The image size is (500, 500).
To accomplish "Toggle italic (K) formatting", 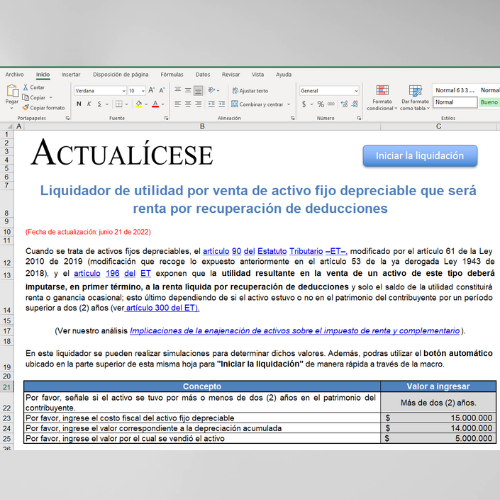I will 89,104.
